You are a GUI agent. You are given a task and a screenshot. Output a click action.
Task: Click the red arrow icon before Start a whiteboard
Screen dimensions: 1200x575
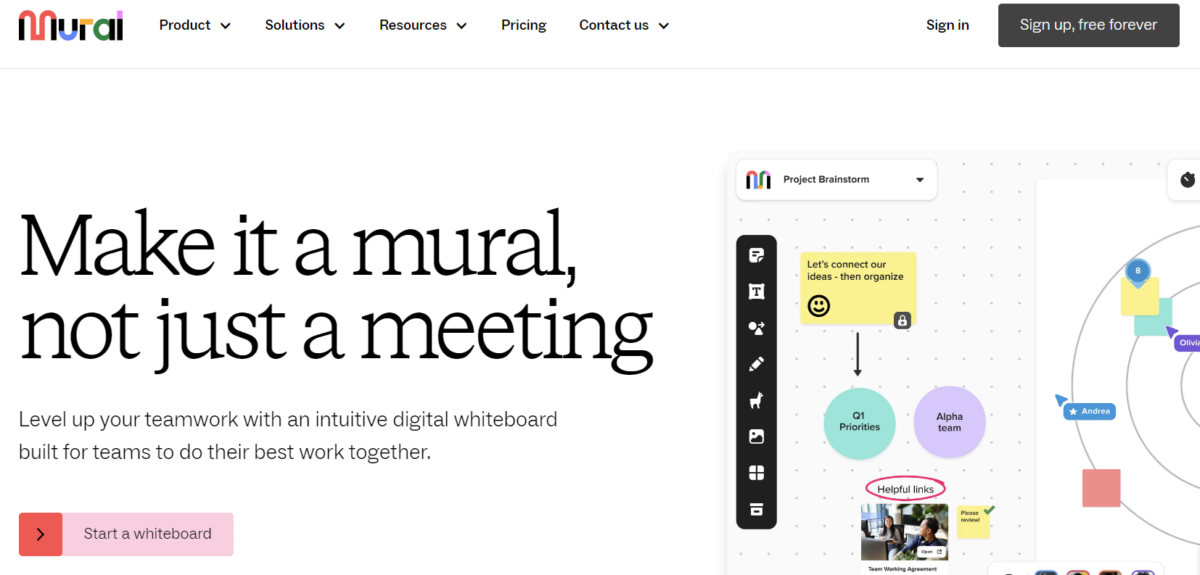40,534
